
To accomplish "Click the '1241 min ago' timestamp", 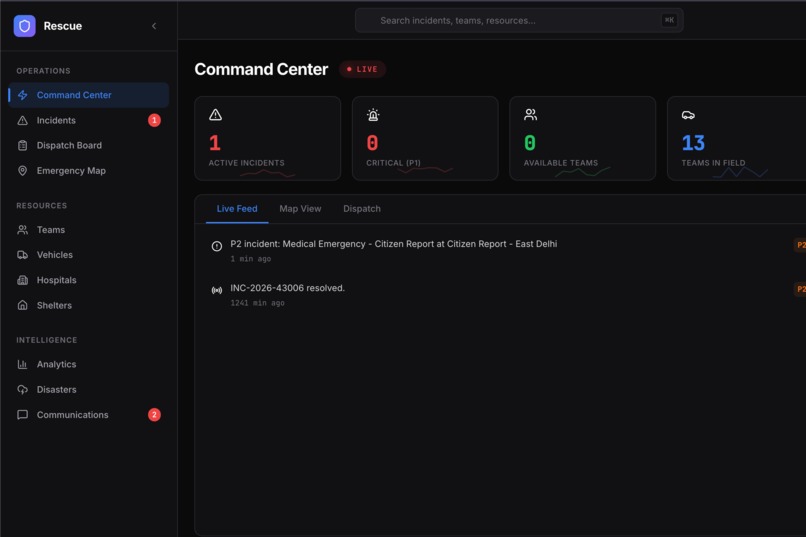I will (257, 303).
